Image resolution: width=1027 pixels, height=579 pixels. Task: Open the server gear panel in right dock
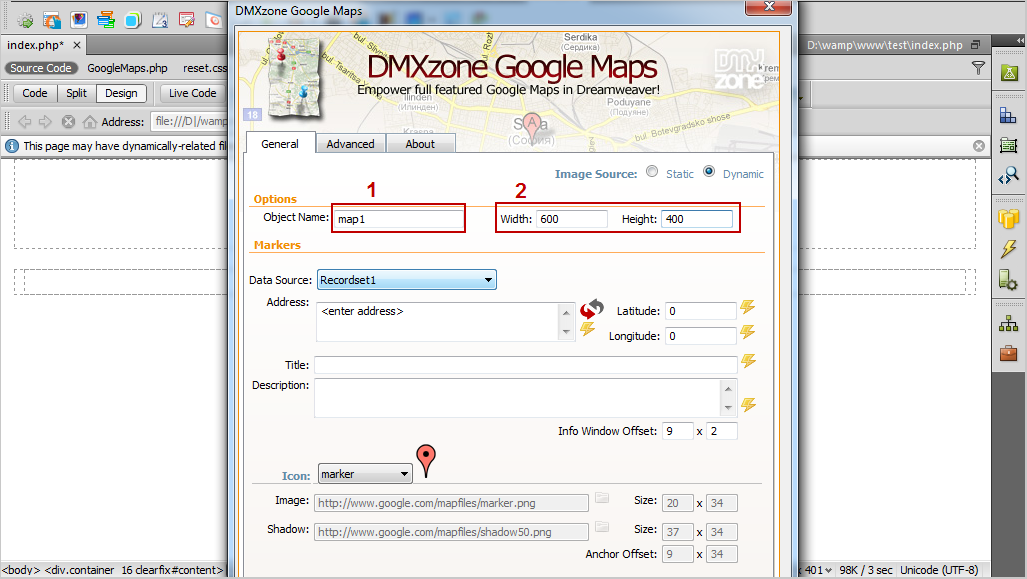pyautogui.click(x=1009, y=280)
